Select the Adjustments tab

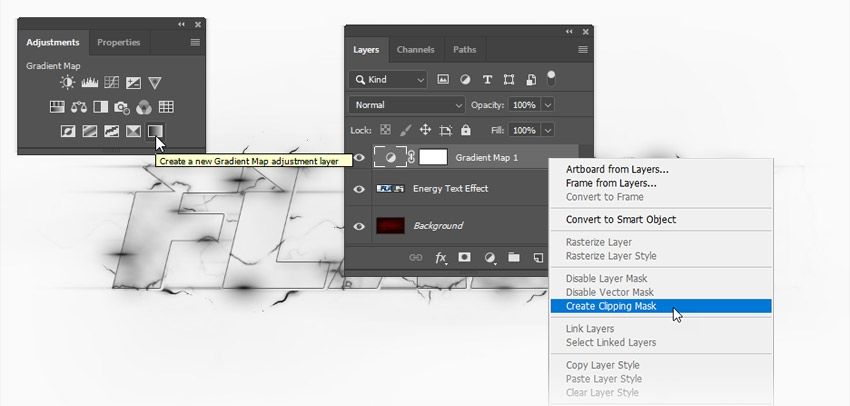click(x=53, y=42)
